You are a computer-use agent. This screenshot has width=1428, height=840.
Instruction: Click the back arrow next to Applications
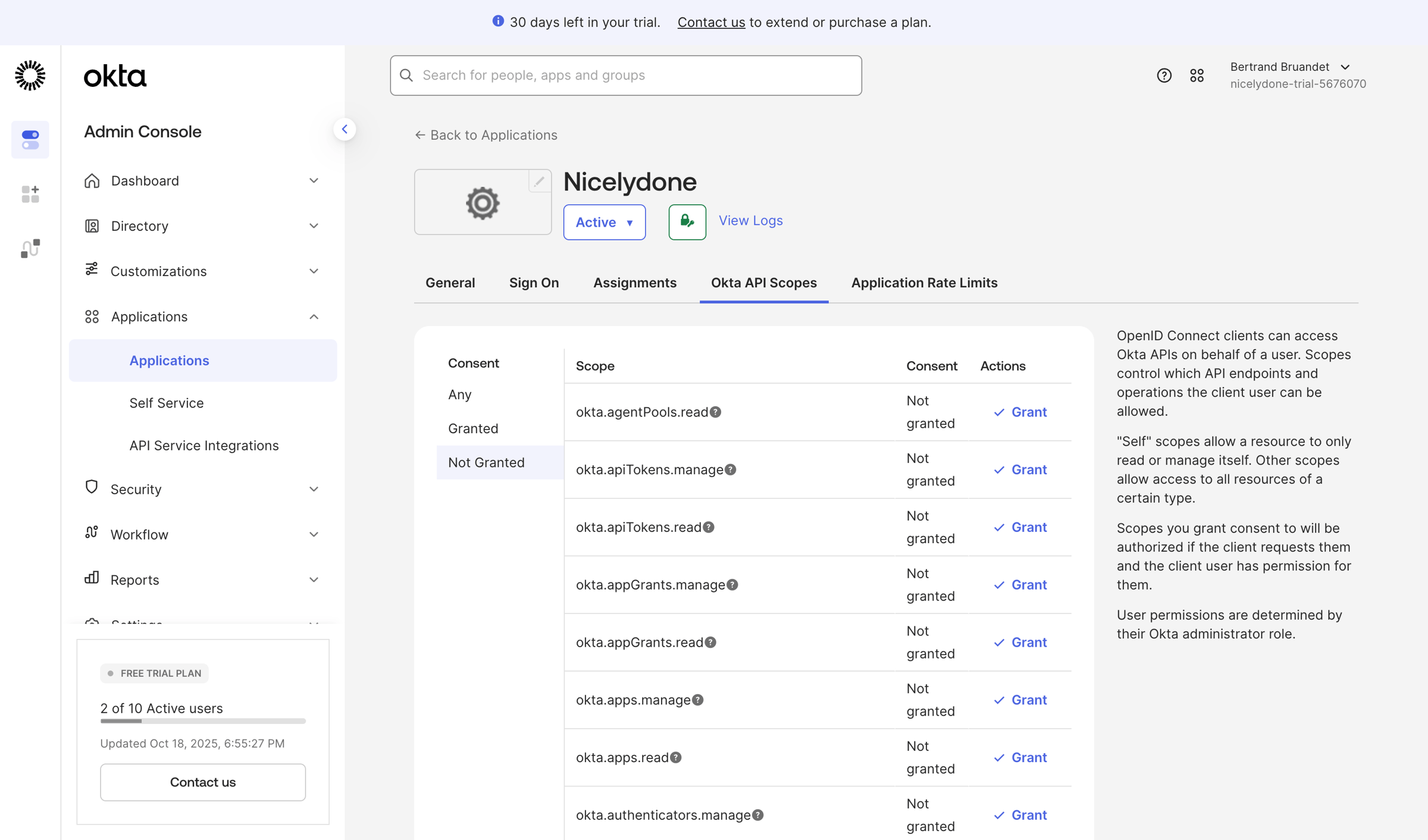click(420, 135)
